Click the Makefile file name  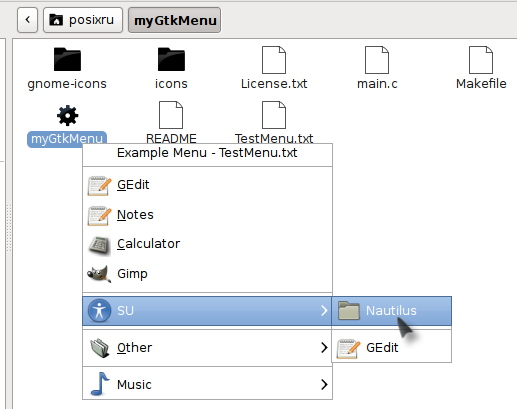pyautogui.click(x=481, y=84)
